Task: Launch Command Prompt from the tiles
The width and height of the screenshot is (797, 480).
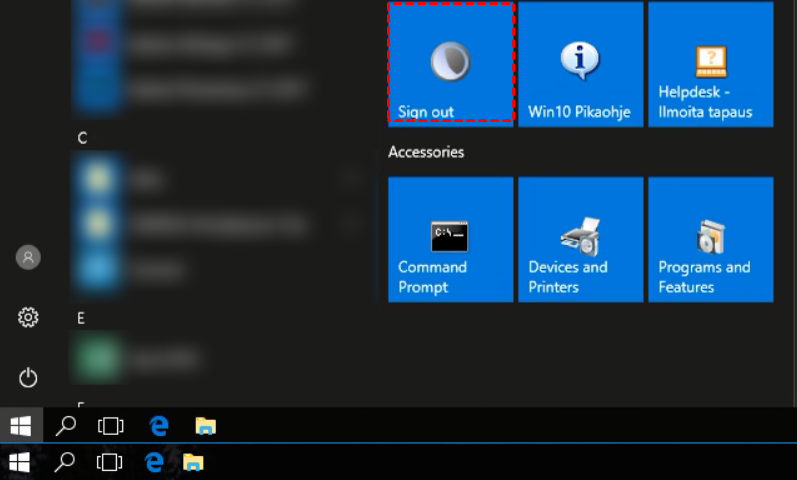Action: tap(450, 240)
